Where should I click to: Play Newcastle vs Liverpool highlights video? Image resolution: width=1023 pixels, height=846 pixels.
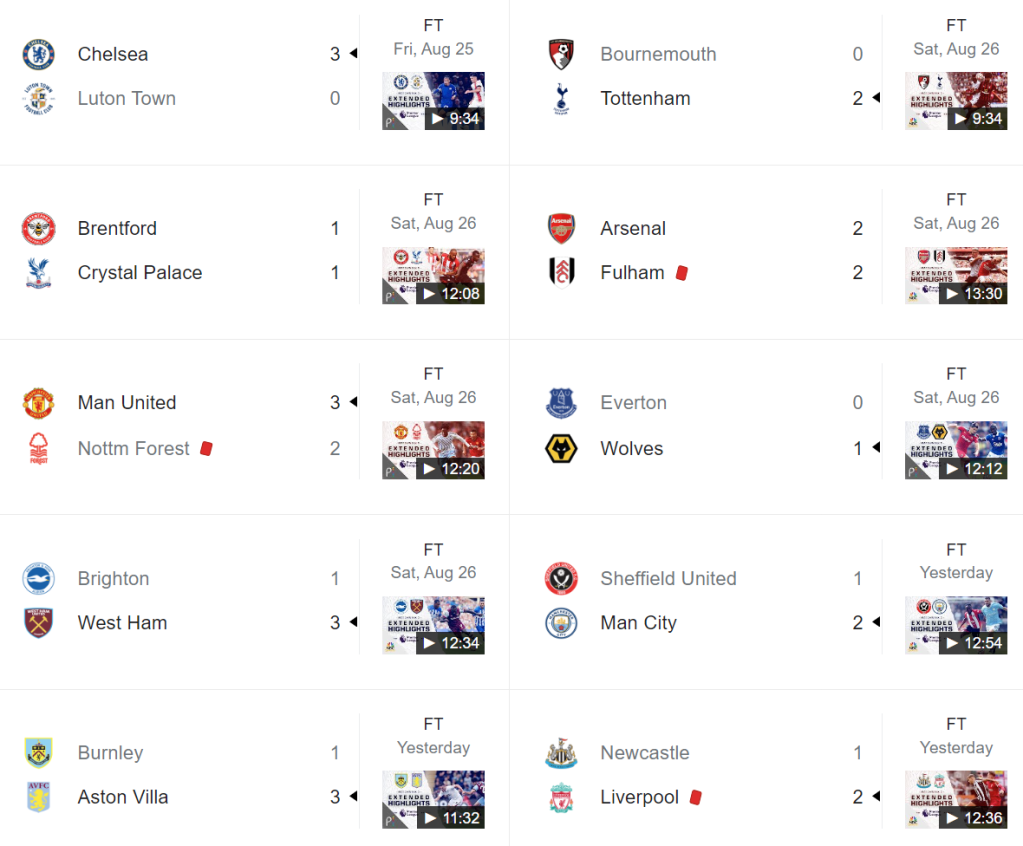click(956, 800)
